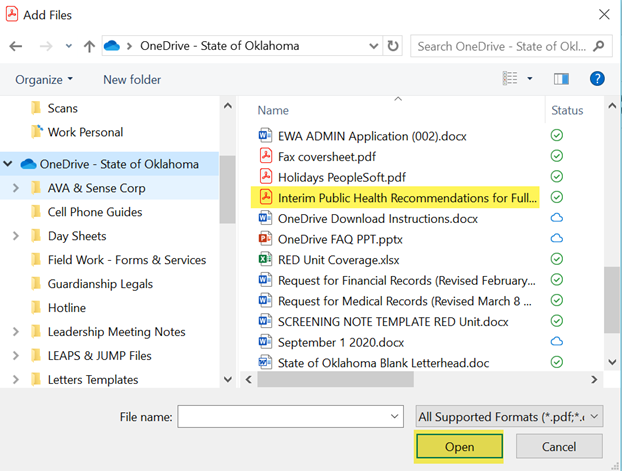Expand the AVA & Sense Corp folder
Viewport: 622px width, 471px height.
click(x=15, y=188)
